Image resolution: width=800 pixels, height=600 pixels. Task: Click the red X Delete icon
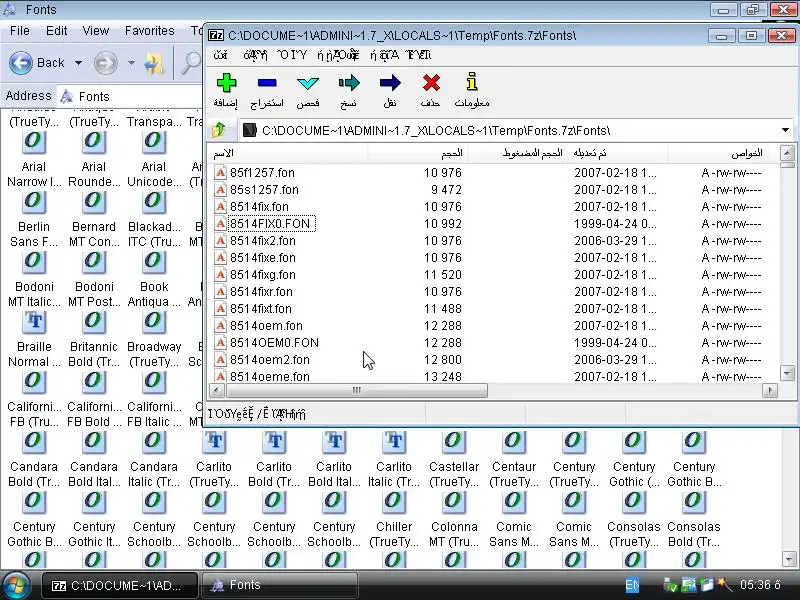click(x=431, y=83)
